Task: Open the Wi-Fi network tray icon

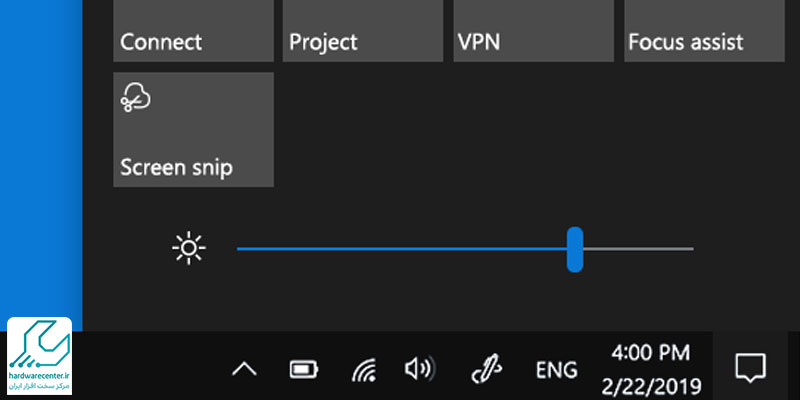Action: tap(364, 369)
